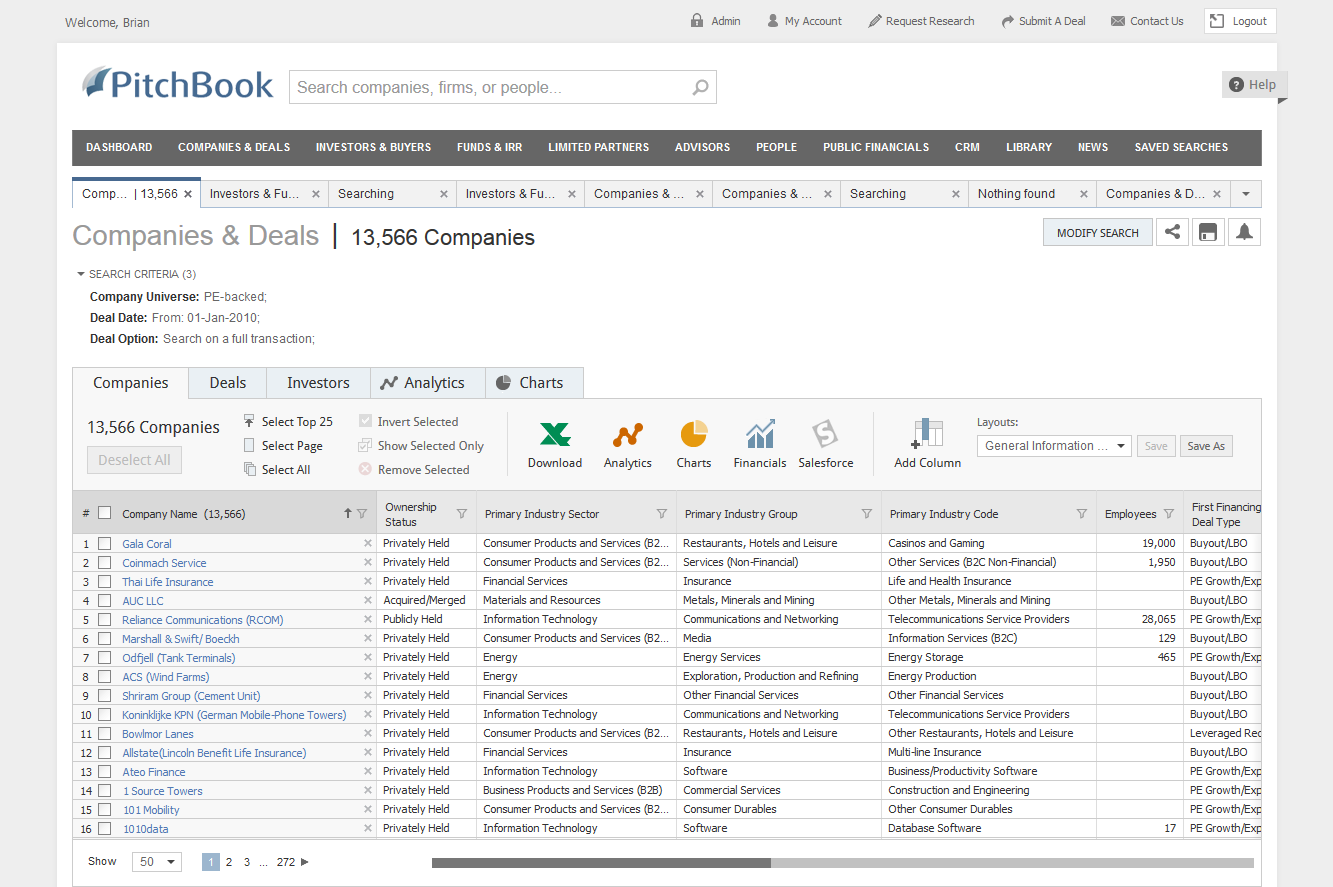Sort by Company Name column arrow
Screen dimensions: 1333x887
pyautogui.click(x=348, y=514)
